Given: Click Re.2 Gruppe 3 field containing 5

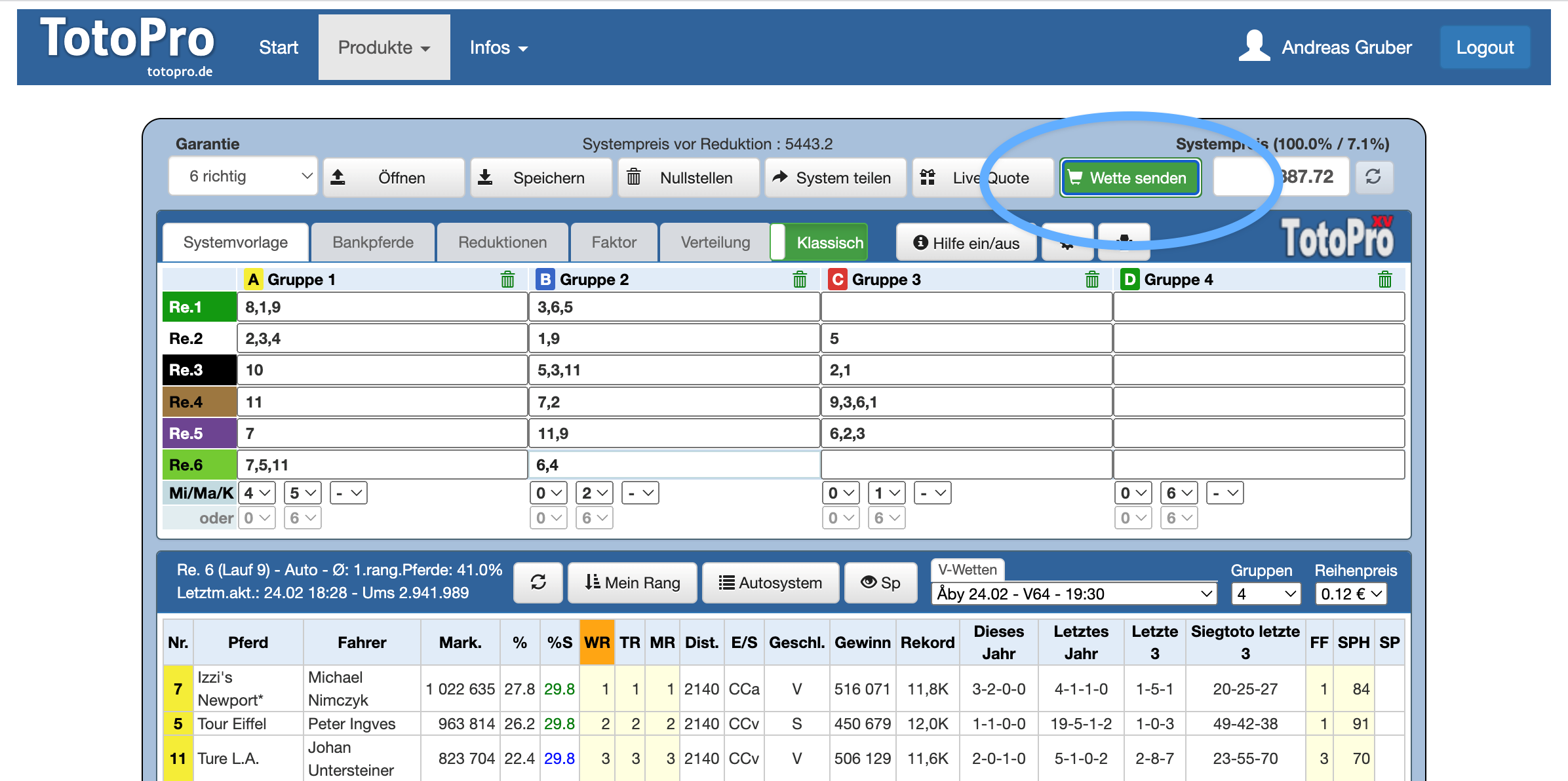Looking at the screenshot, I should coord(967,338).
